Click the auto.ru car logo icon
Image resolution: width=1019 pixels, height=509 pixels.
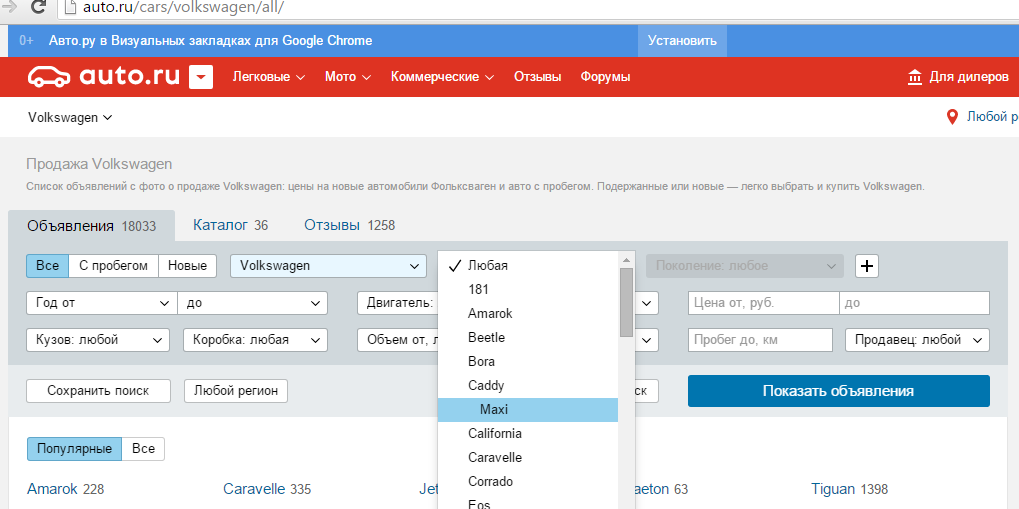pyautogui.click(x=49, y=76)
